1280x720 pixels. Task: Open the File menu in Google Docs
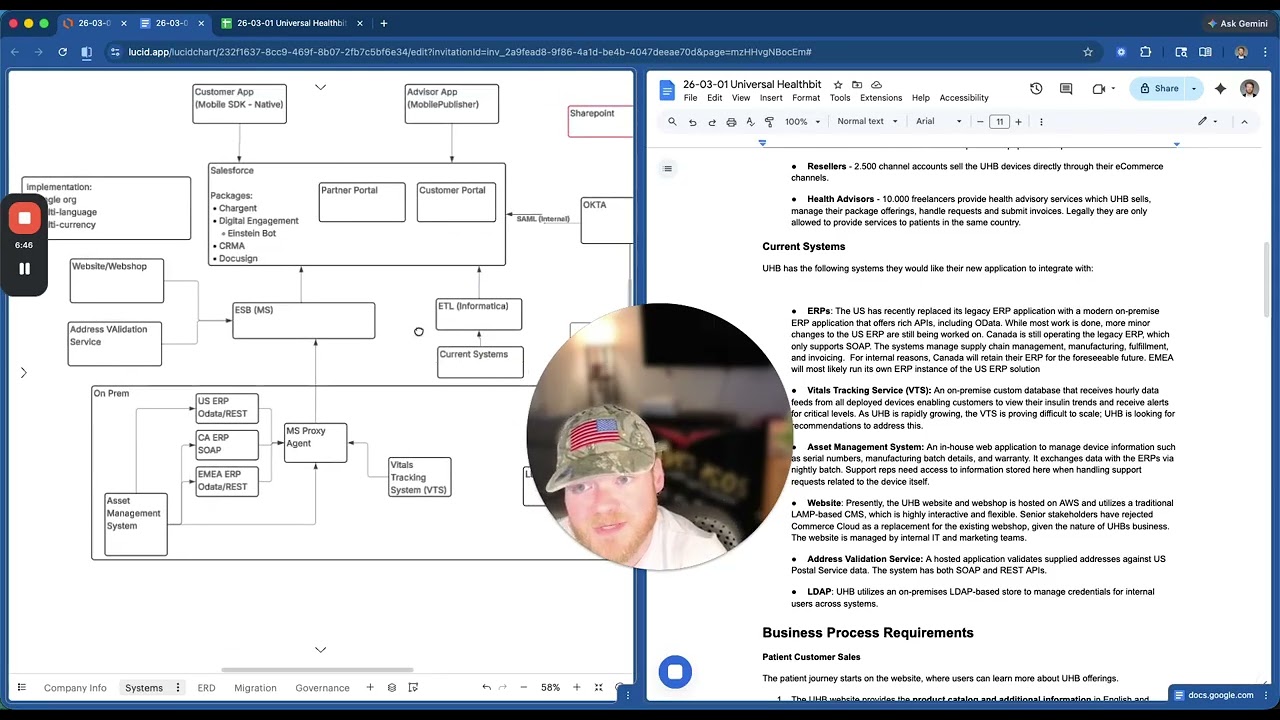[x=690, y=98]
